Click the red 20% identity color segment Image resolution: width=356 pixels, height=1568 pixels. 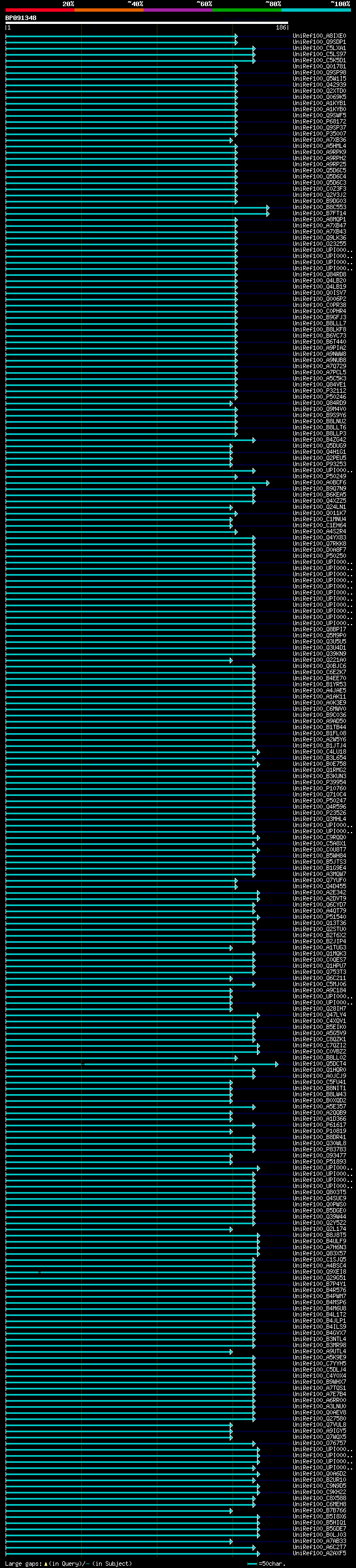40,10
